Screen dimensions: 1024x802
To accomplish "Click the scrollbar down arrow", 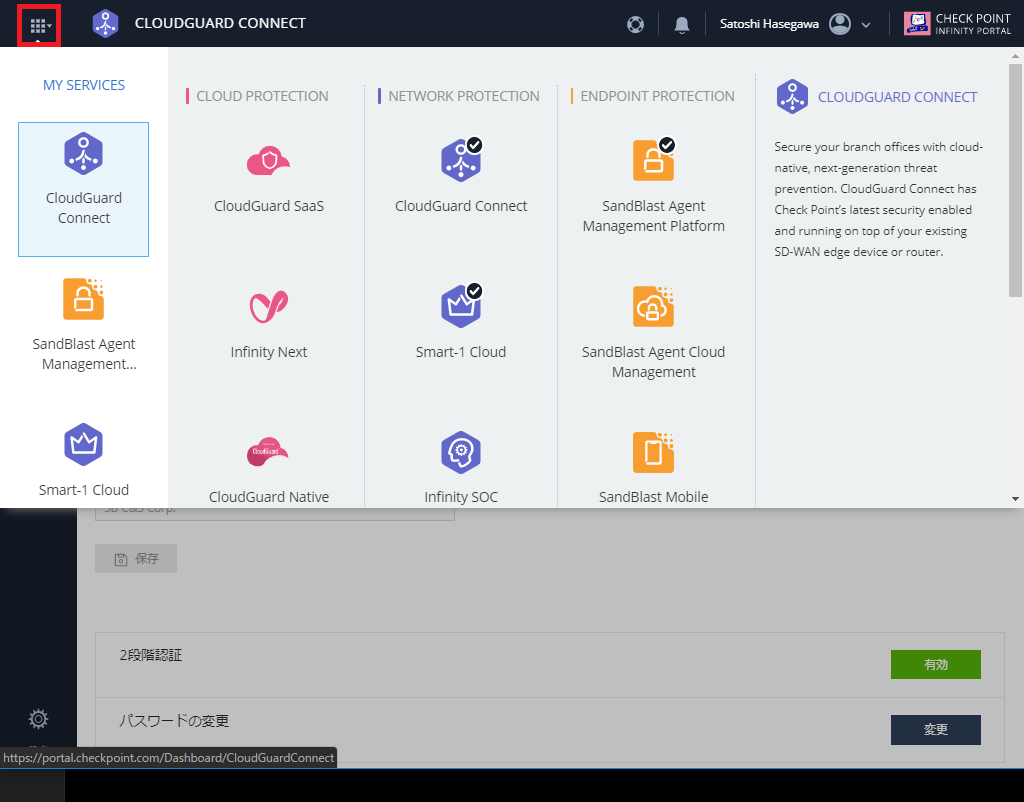I will click(1015, 499).
